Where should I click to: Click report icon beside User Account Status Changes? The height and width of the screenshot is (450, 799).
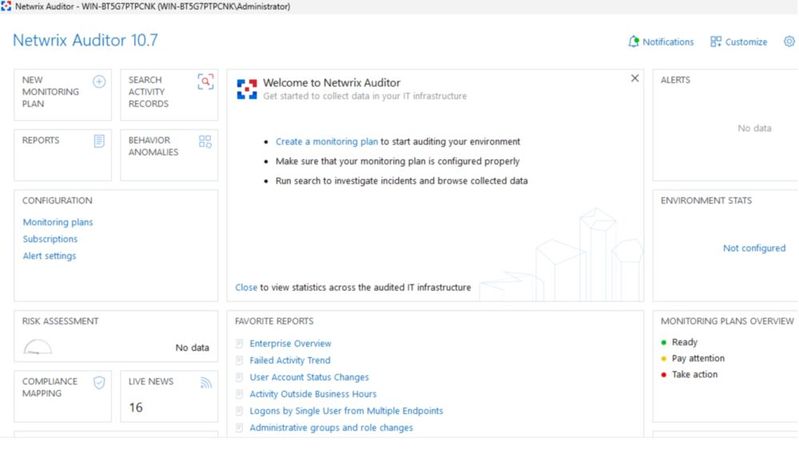pyautogui.click(x=239, y=377)
